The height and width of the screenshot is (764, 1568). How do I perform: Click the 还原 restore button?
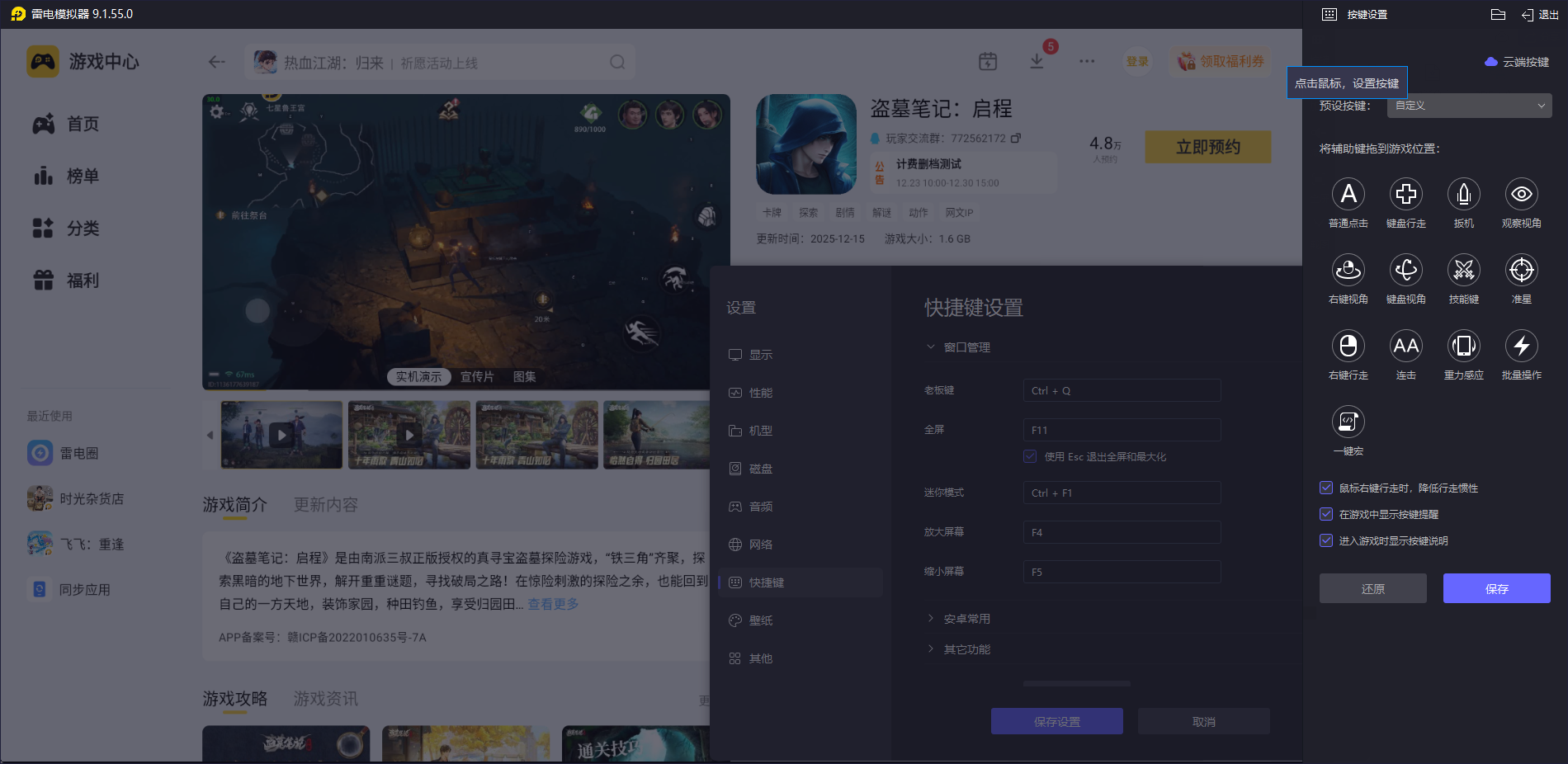click(1373, 588)
